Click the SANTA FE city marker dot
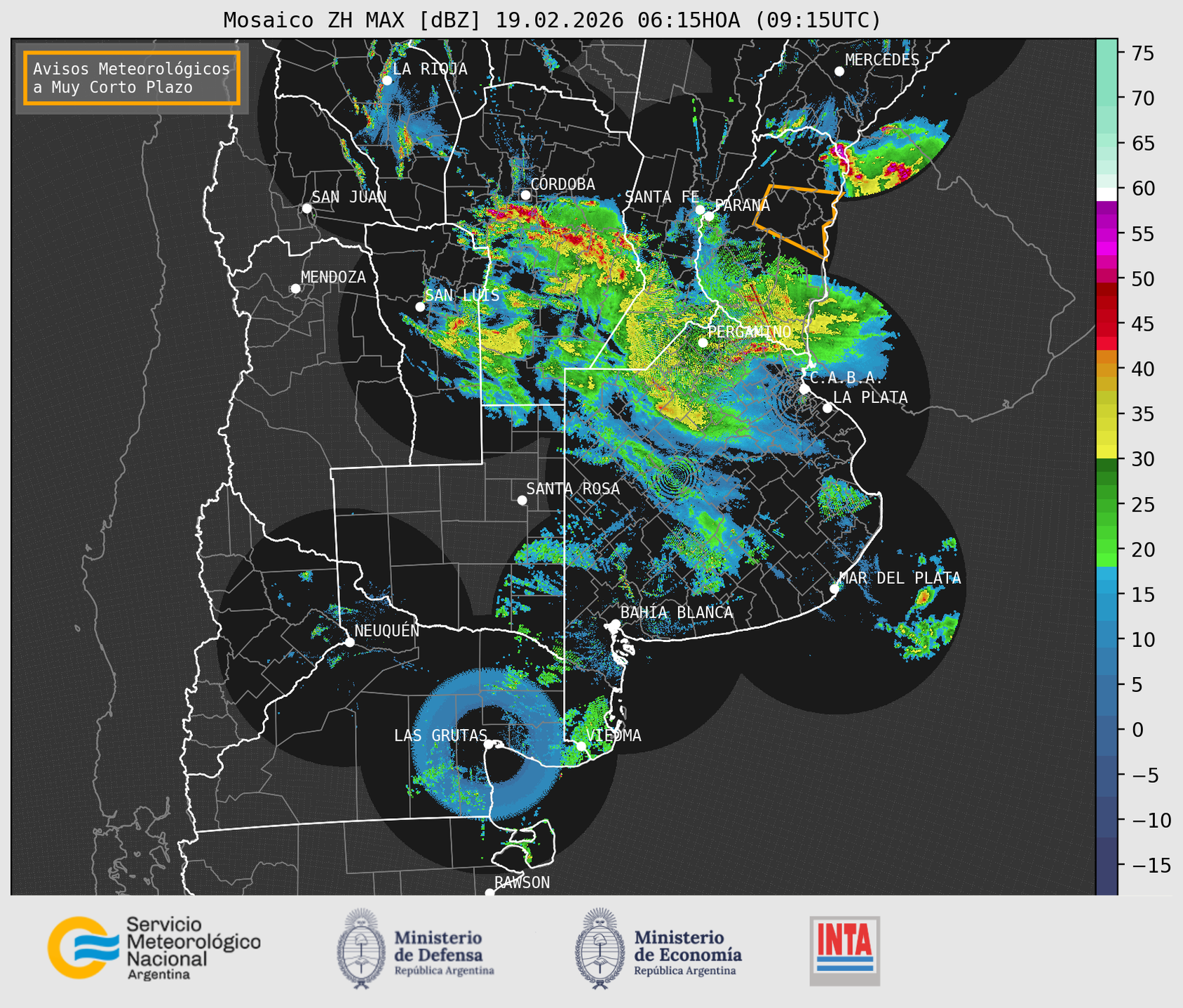The width and height of the screenshot is (1183, 1008). [700, 210]
